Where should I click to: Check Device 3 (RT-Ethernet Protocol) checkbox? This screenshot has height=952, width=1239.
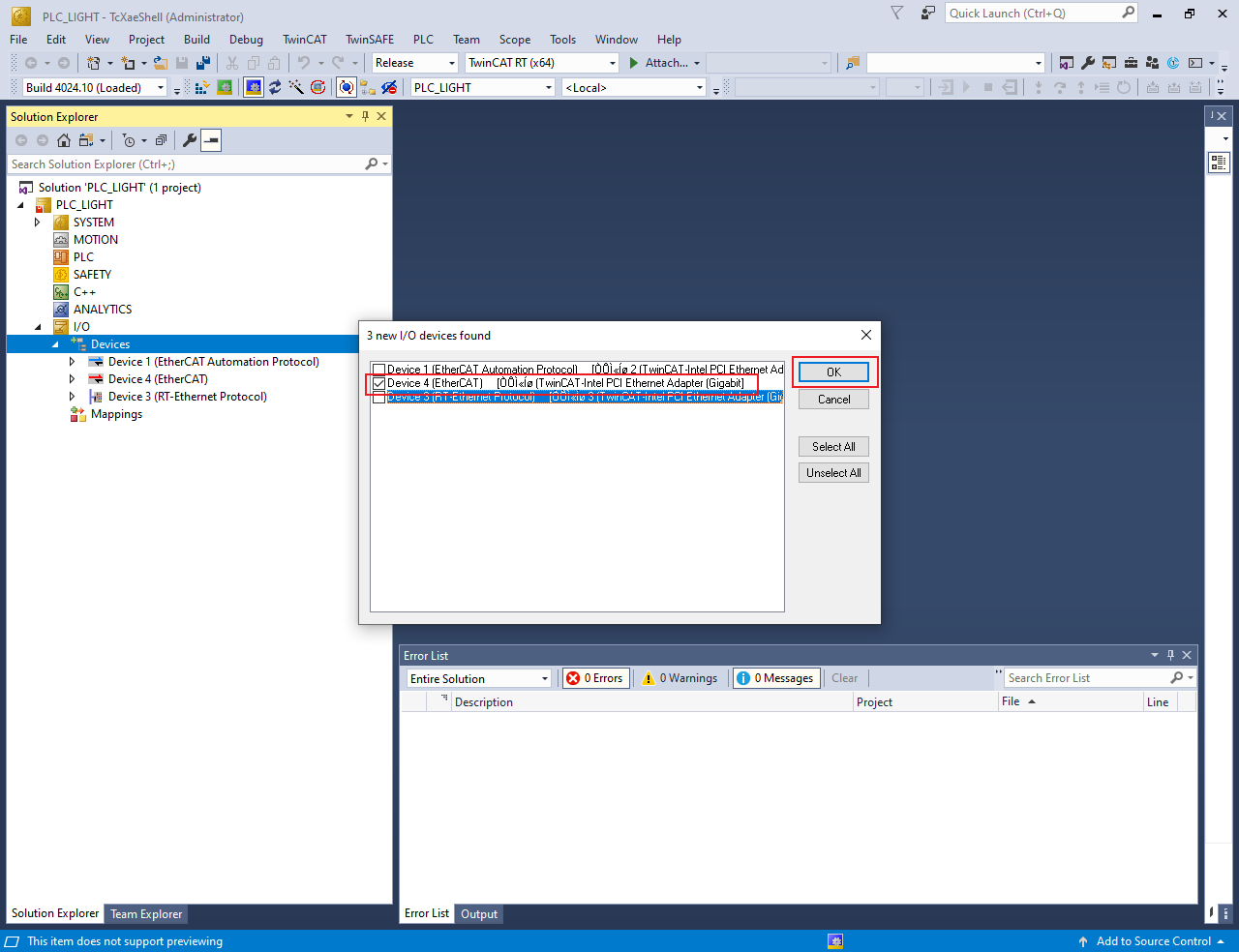(379, 397)
